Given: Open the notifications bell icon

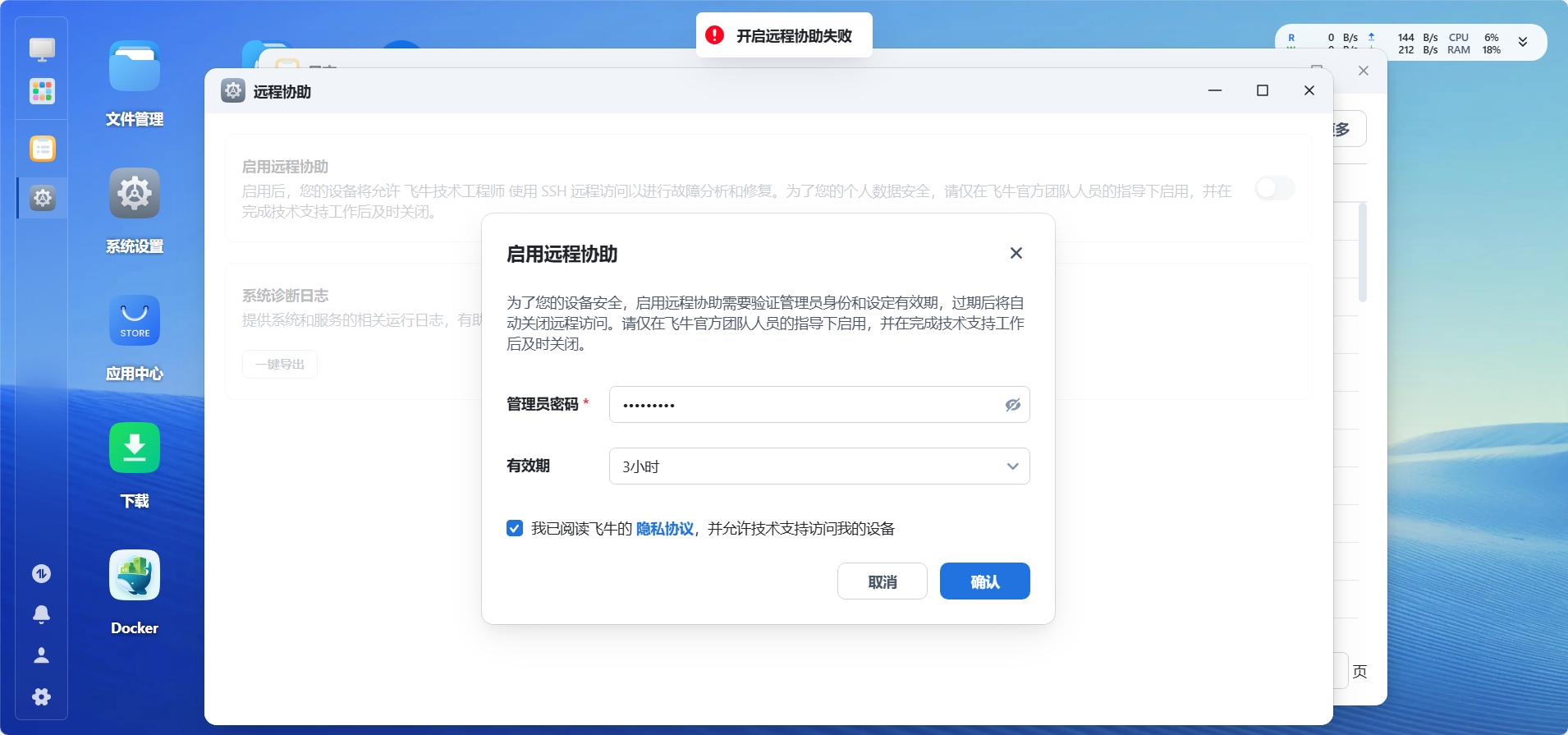Looking at the screenshot, I should (42, 614).
